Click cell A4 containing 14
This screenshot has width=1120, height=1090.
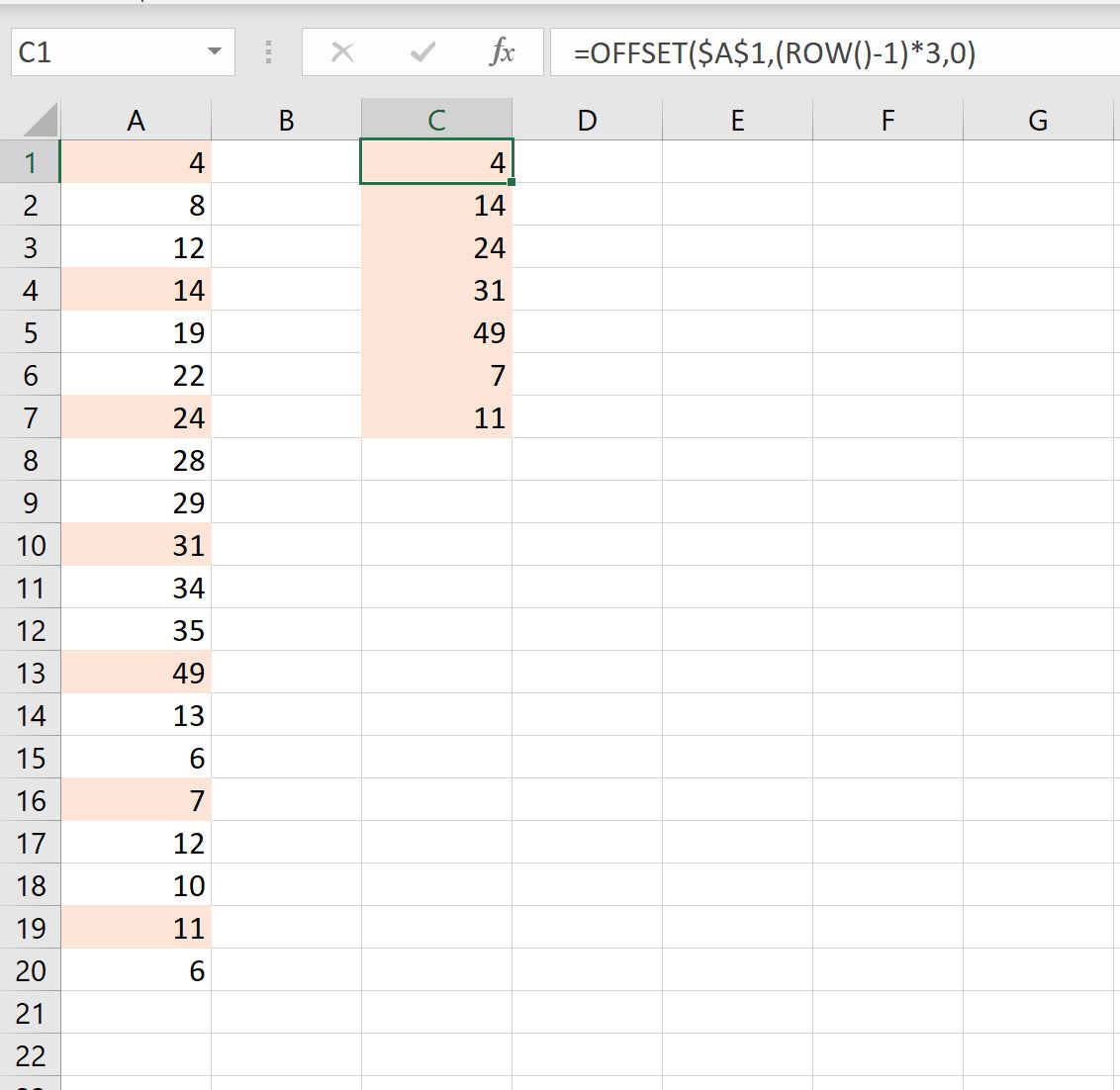coord(136,289)
